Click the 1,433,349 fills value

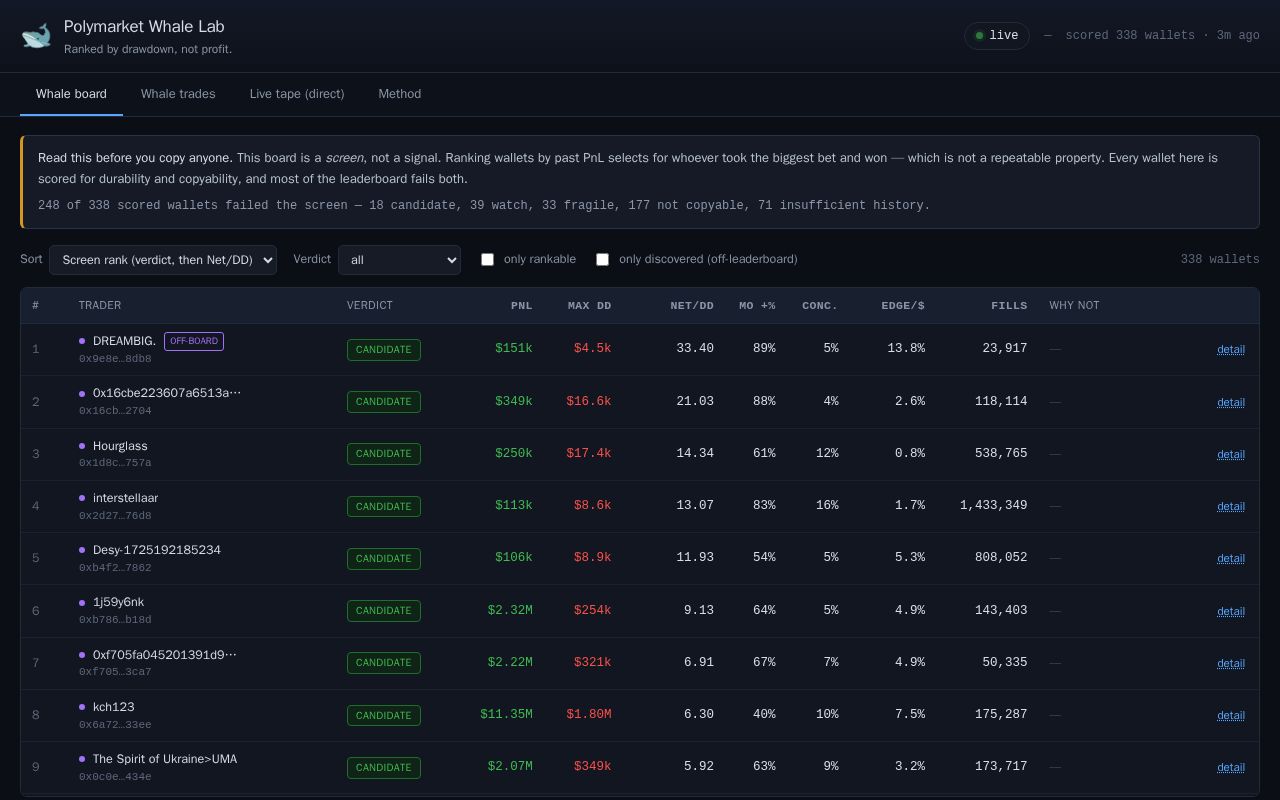pos(994,505)
